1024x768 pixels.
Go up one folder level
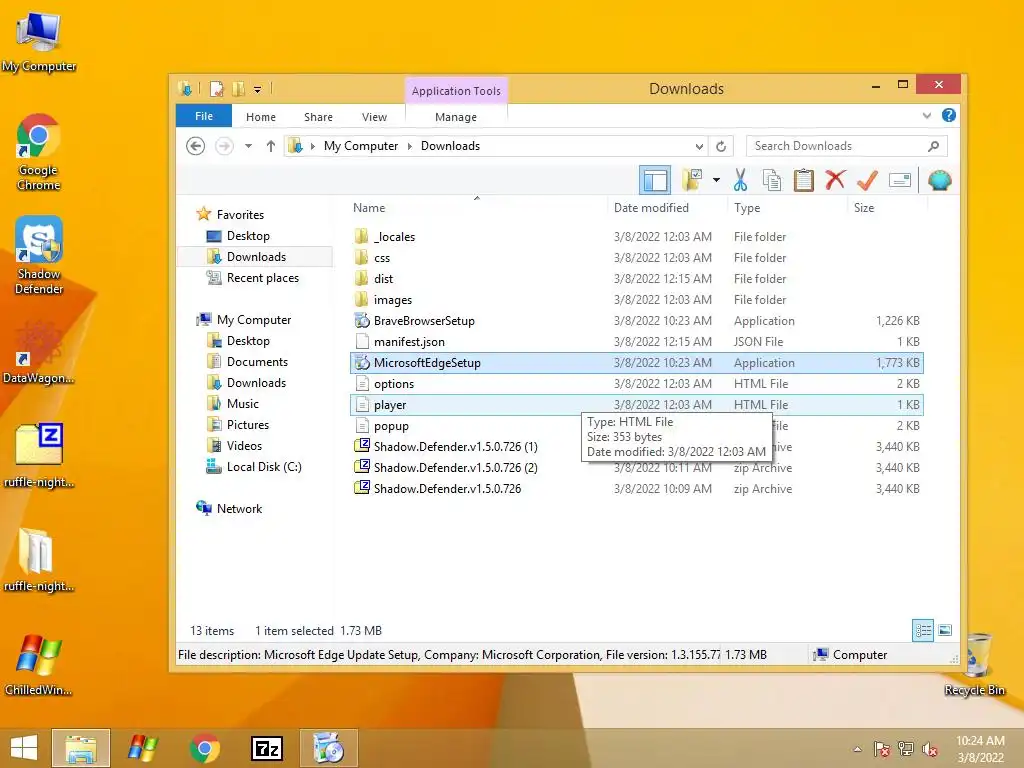270,146
